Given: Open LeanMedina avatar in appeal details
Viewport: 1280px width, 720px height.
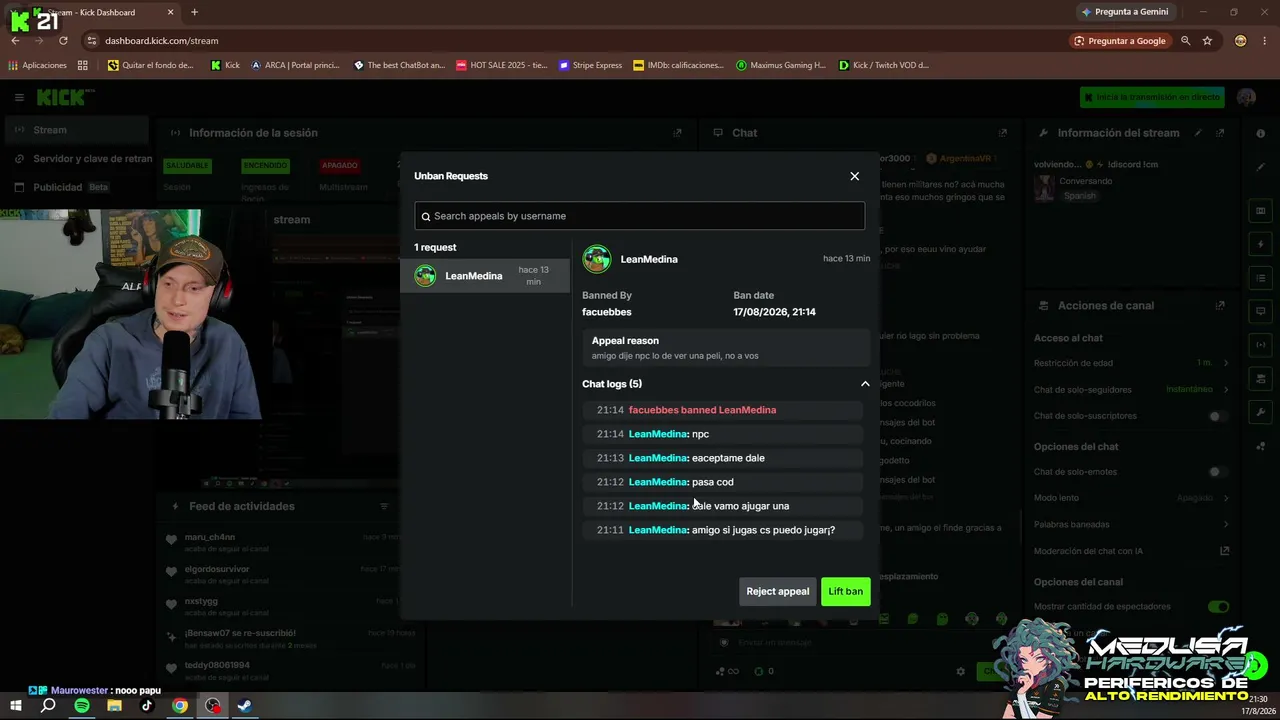Looking at the screenshot, I should 597,259.
